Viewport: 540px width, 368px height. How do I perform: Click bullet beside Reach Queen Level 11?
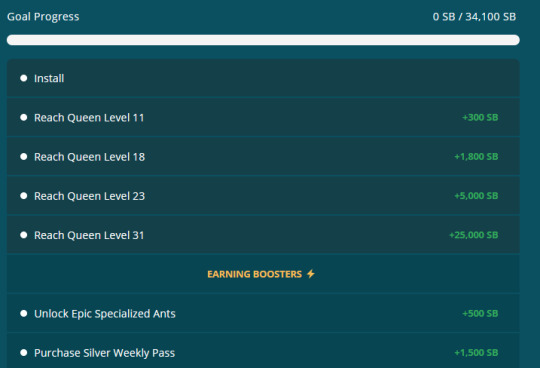tap(24, 117)
